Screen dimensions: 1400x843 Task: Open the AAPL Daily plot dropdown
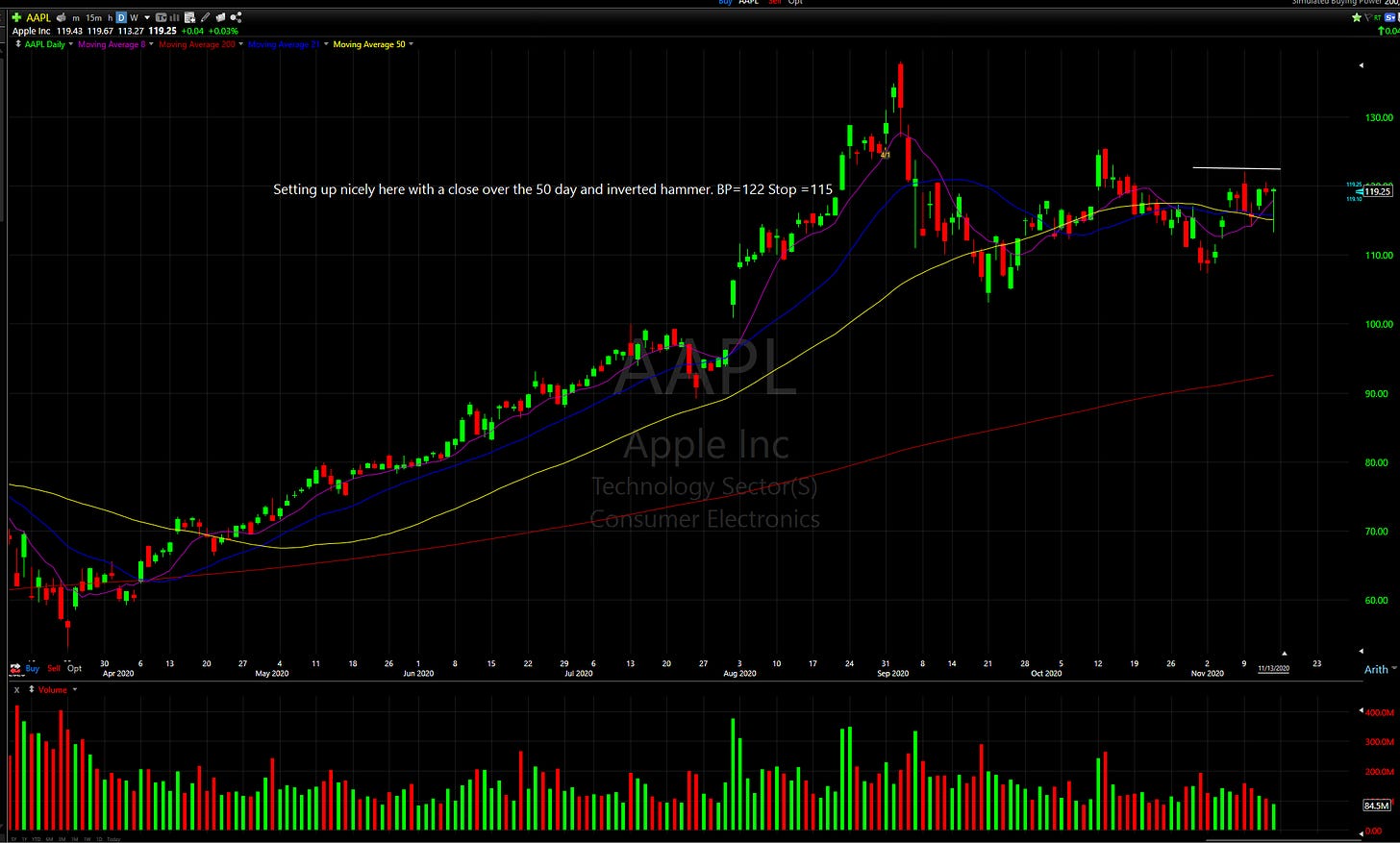click(70, 44)
